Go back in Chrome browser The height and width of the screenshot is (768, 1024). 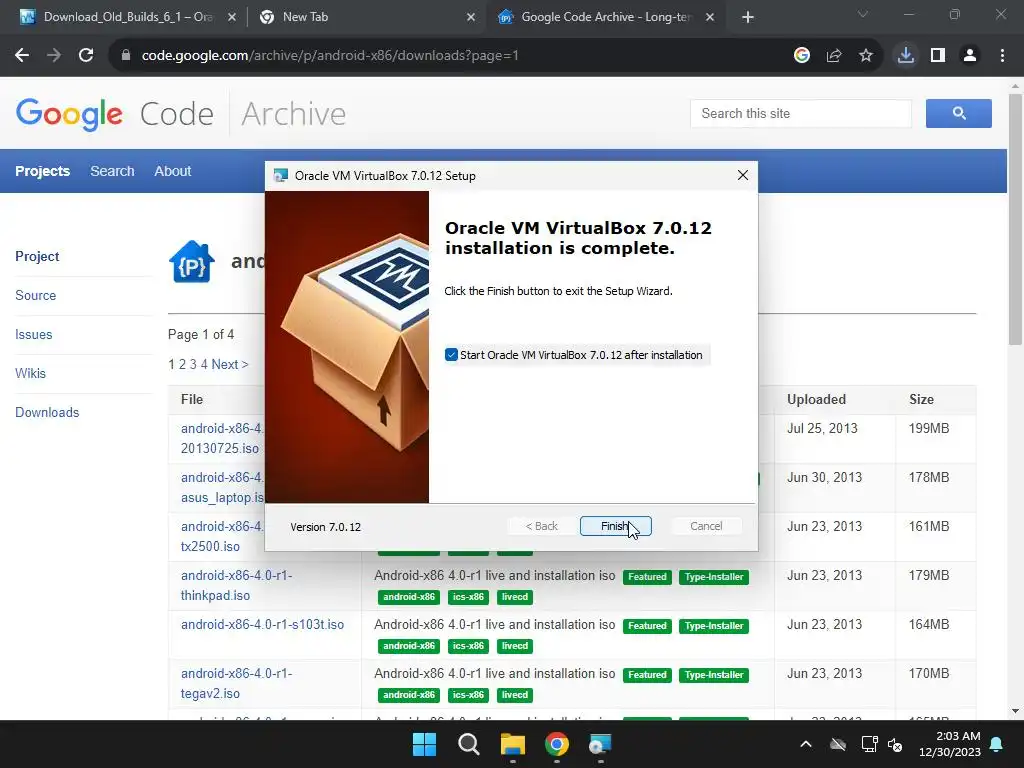22,56
